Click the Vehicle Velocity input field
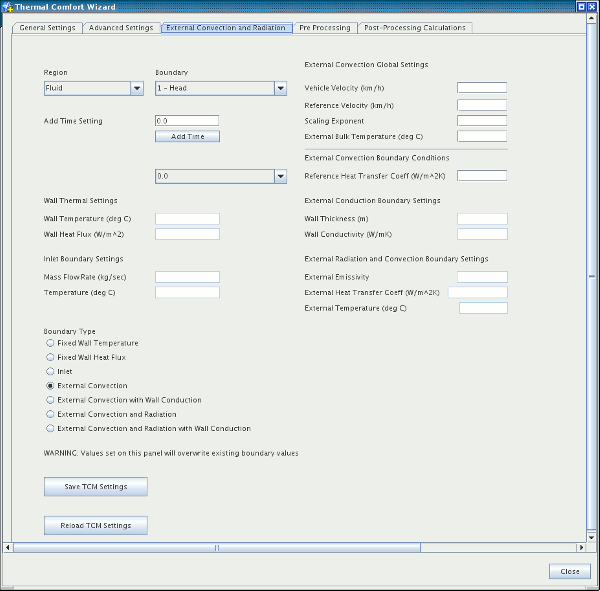The image size is (600, 591). [481, 88]
